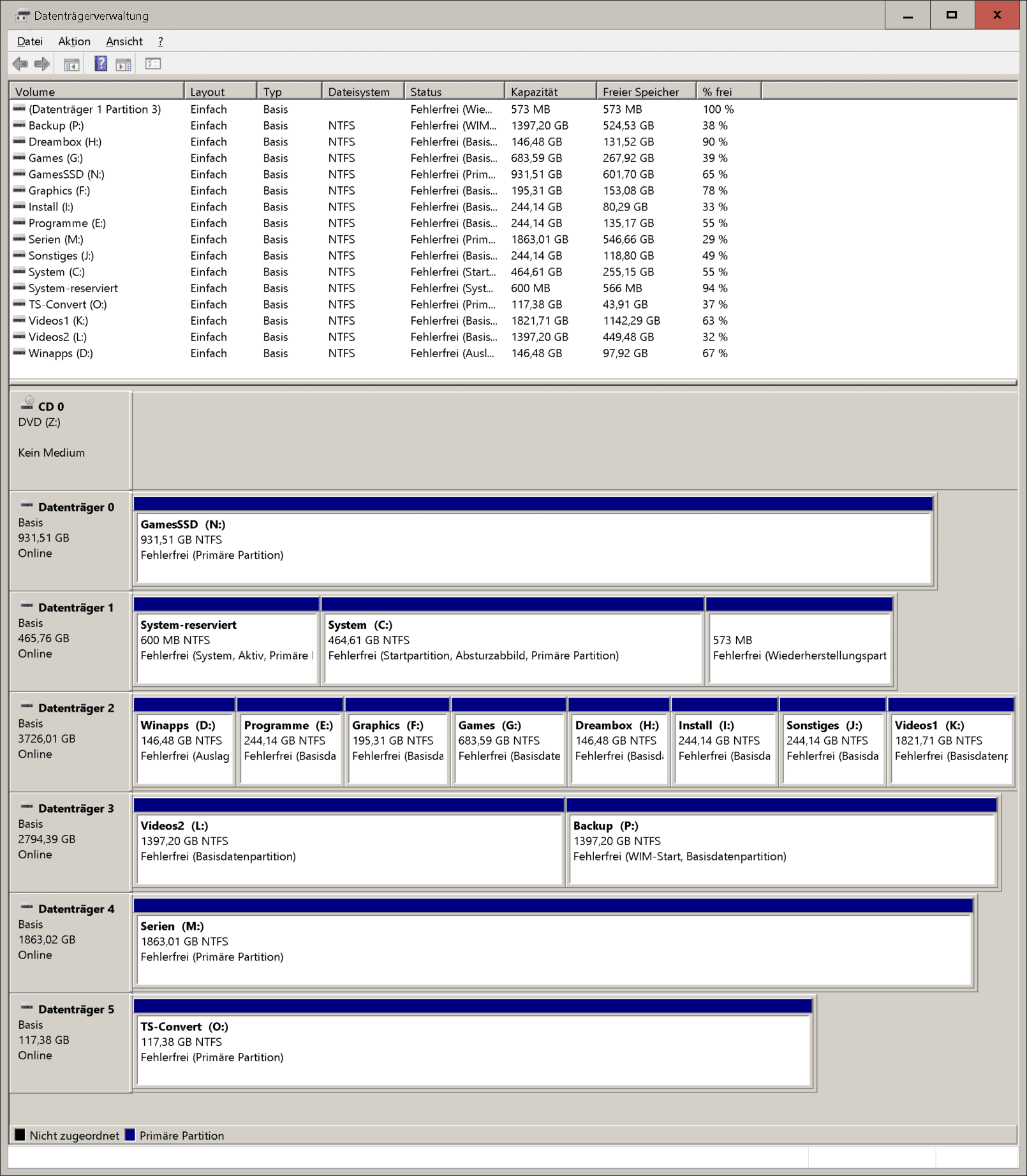Click the Datenträger 0 disk icon

27,506
